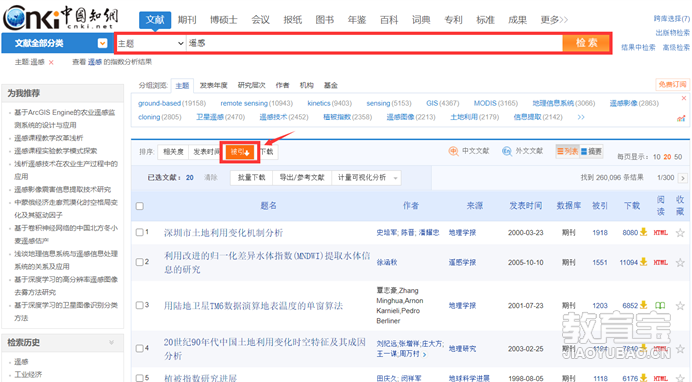Open 高级检索 link
This screenshot has height=382, width=692.
tap(676, 47)
